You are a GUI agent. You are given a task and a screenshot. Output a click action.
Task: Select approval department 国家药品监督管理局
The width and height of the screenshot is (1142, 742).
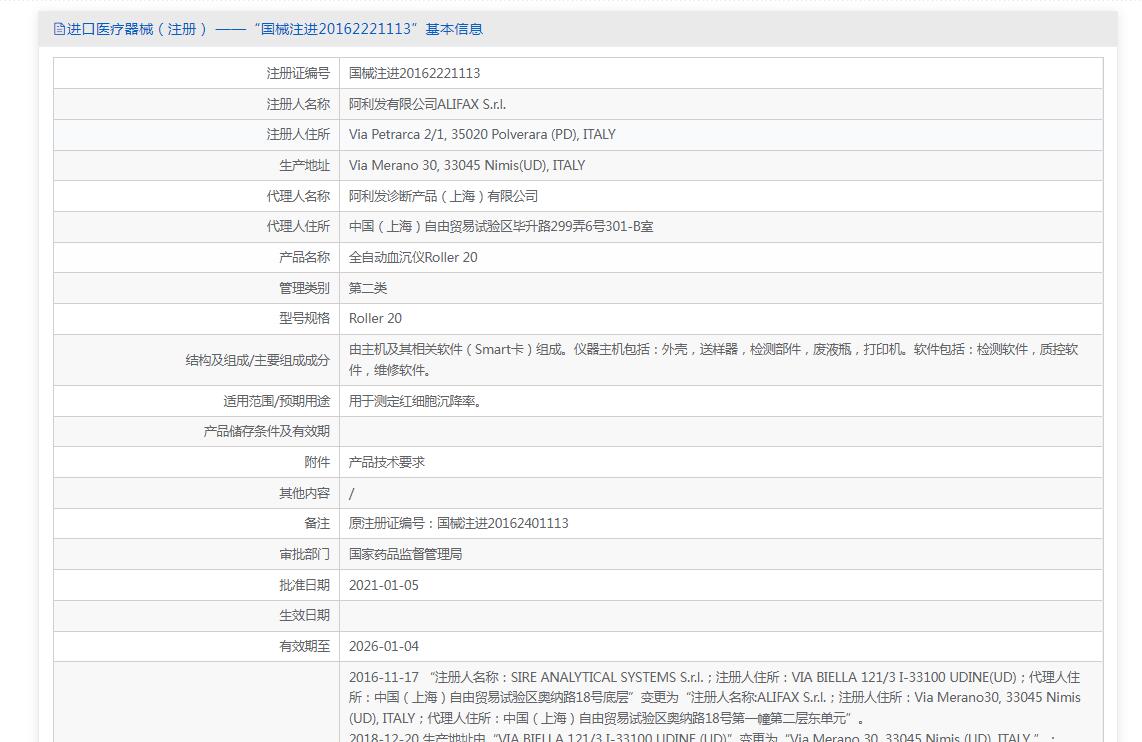coord(406,554)
